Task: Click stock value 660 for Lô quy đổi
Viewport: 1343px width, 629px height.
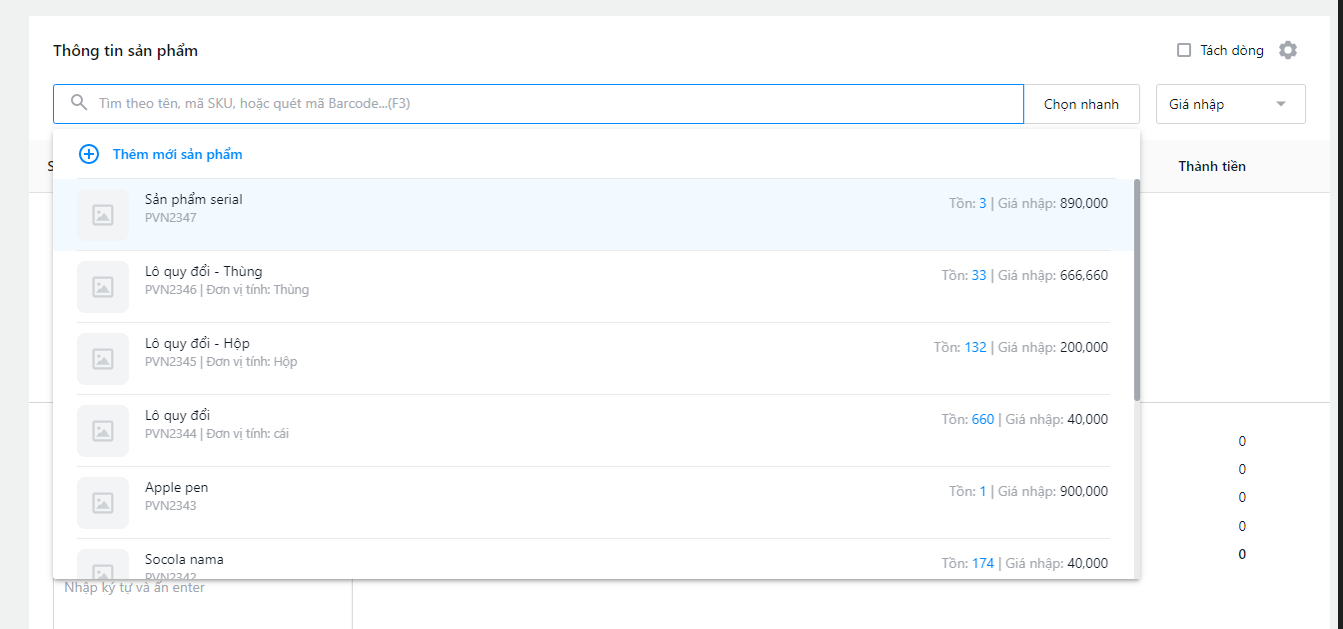Action: 983,419
